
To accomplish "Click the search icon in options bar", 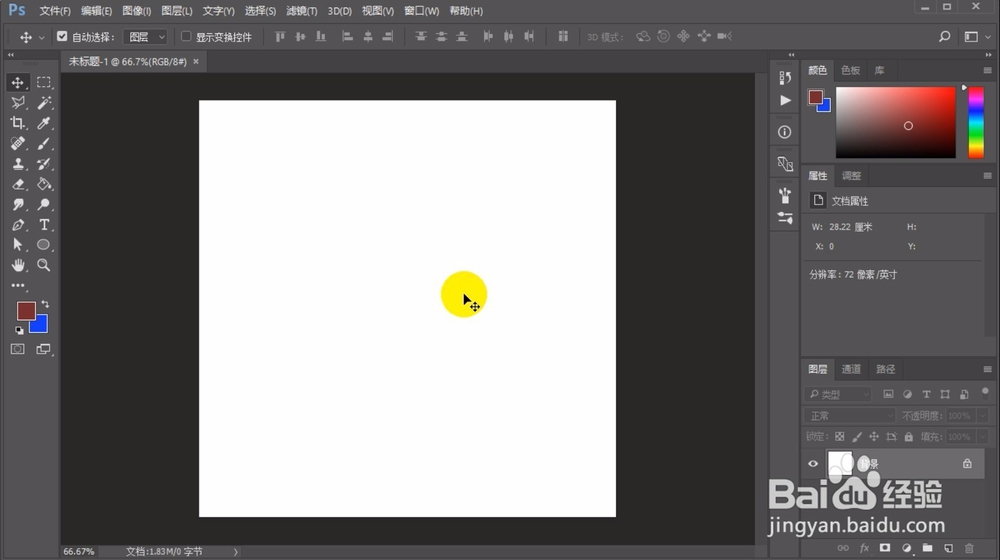I will [x=945, y=36].
